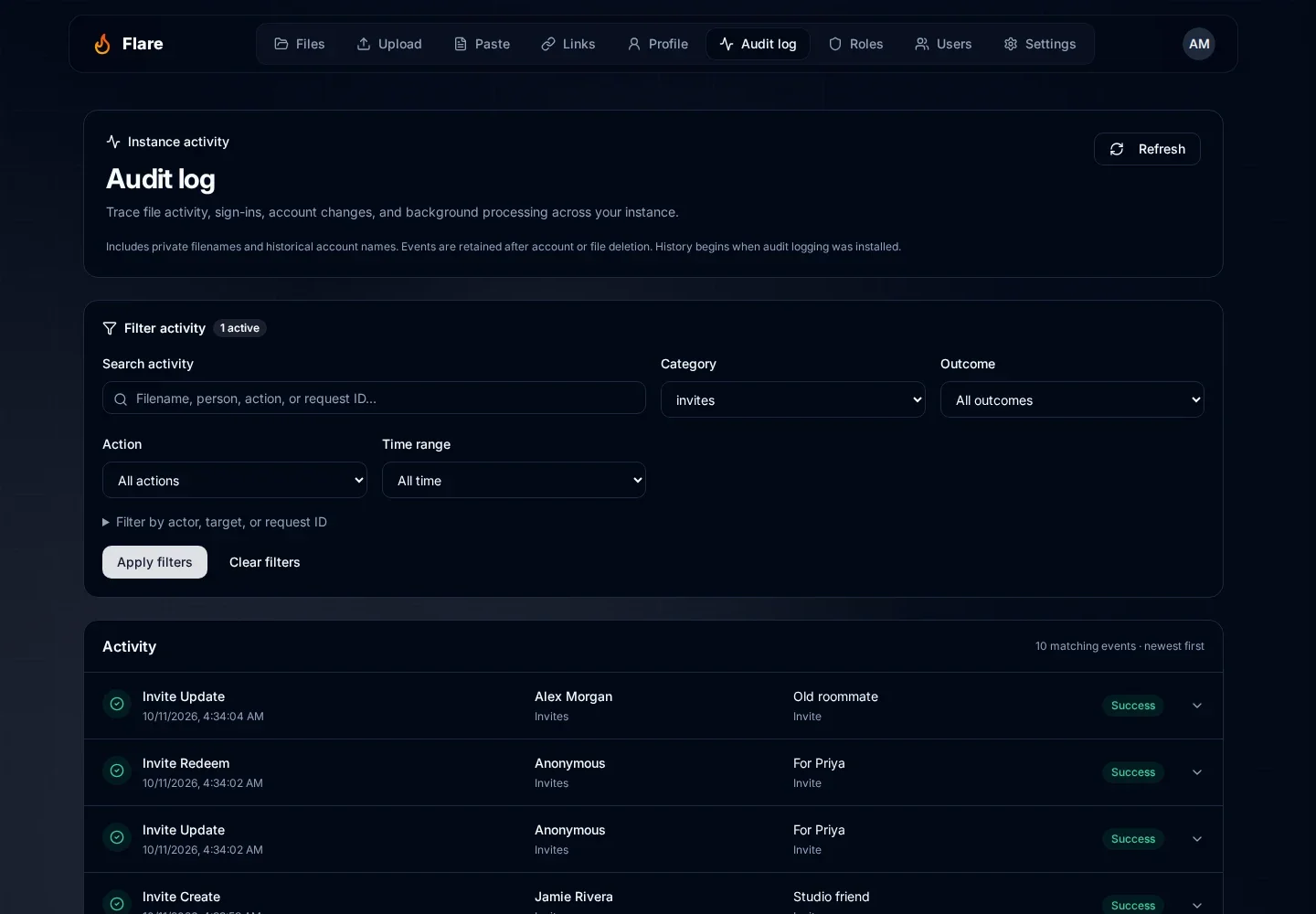Go to the Upload page
The width and height of the screenshot is (1316, 914).
(x=389, y=44)
